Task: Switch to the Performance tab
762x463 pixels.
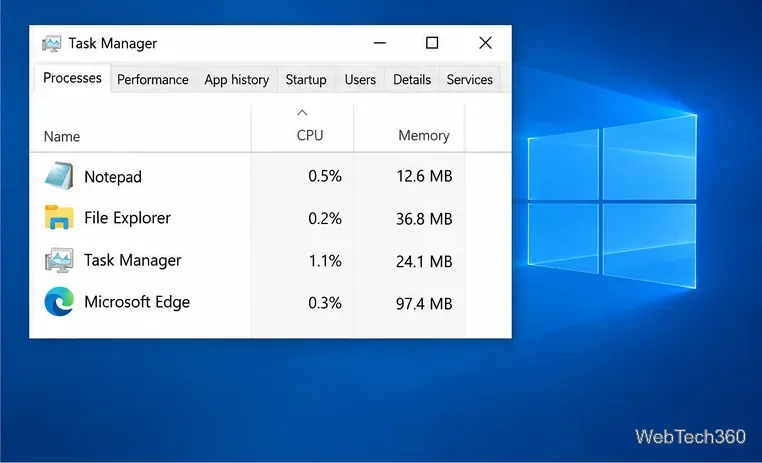Action: click(x=153, y=80)
